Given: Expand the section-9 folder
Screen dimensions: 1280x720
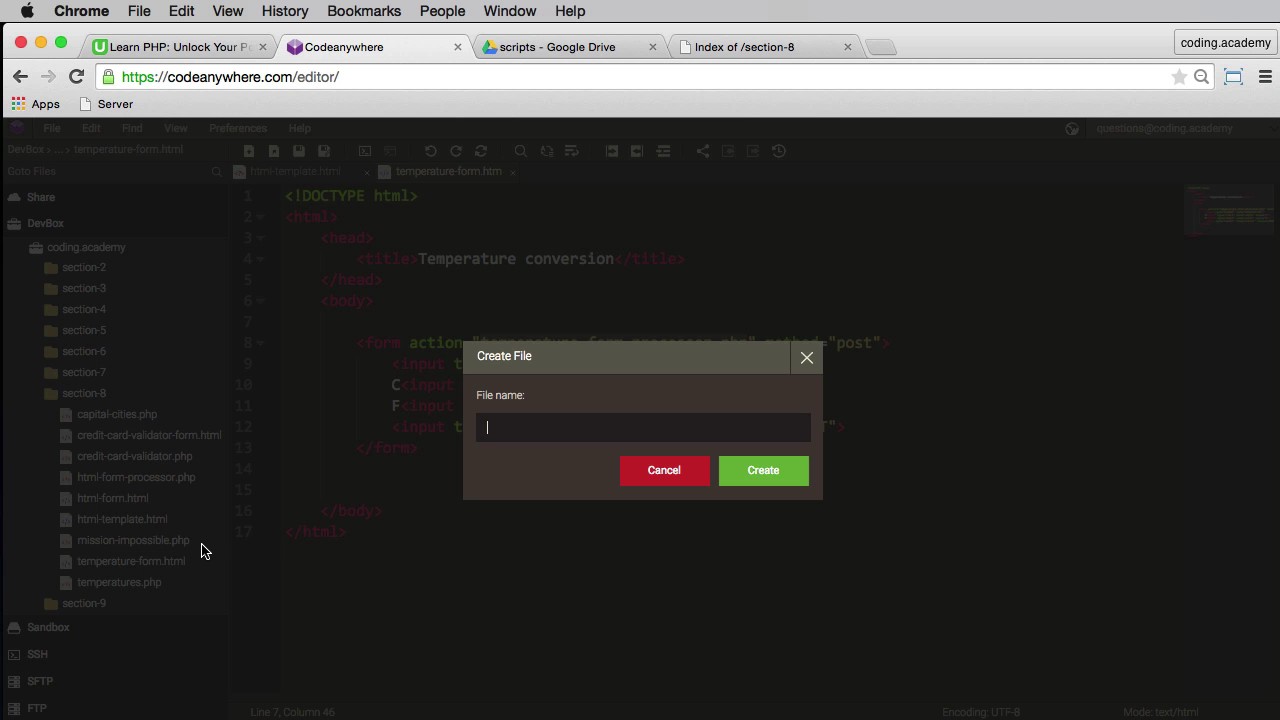Looking at the screenshot, I should pyautogui.click(x=84, y=603).
